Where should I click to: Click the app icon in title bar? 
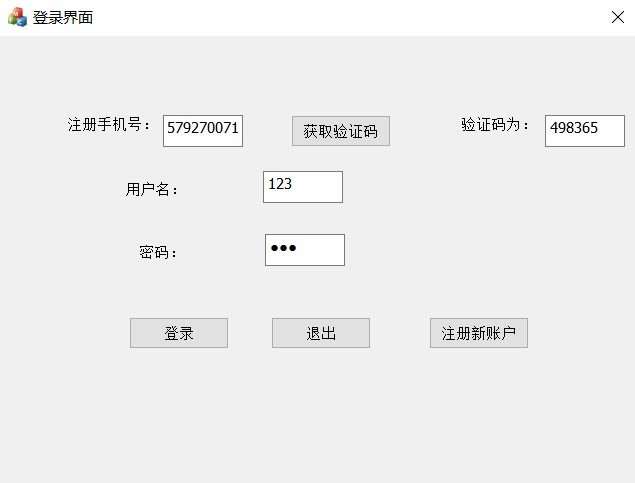[x=17, y=17]
